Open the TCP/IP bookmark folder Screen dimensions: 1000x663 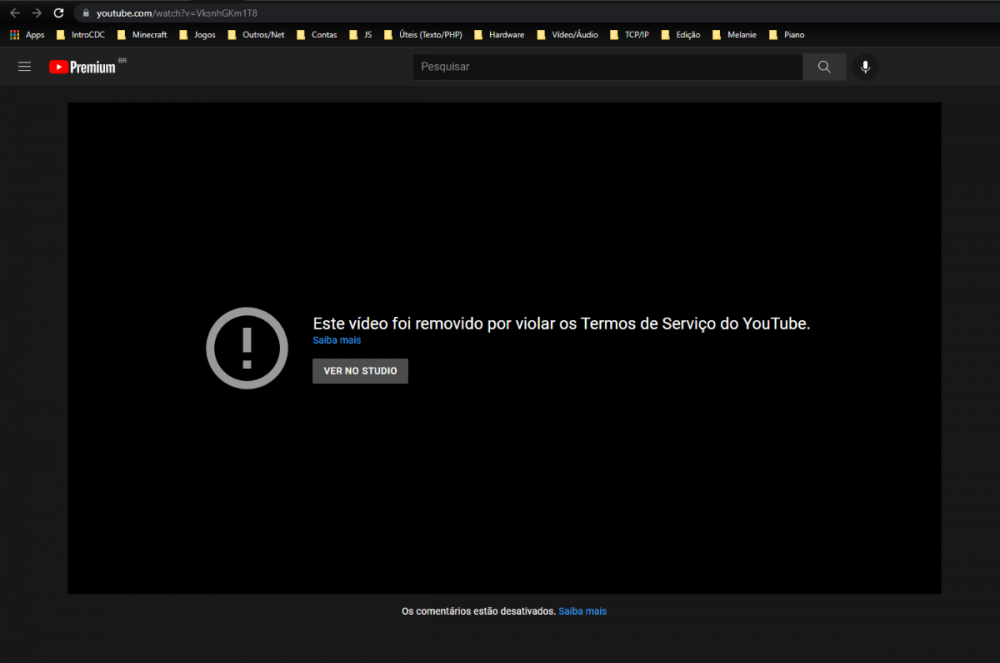(629, 34)
